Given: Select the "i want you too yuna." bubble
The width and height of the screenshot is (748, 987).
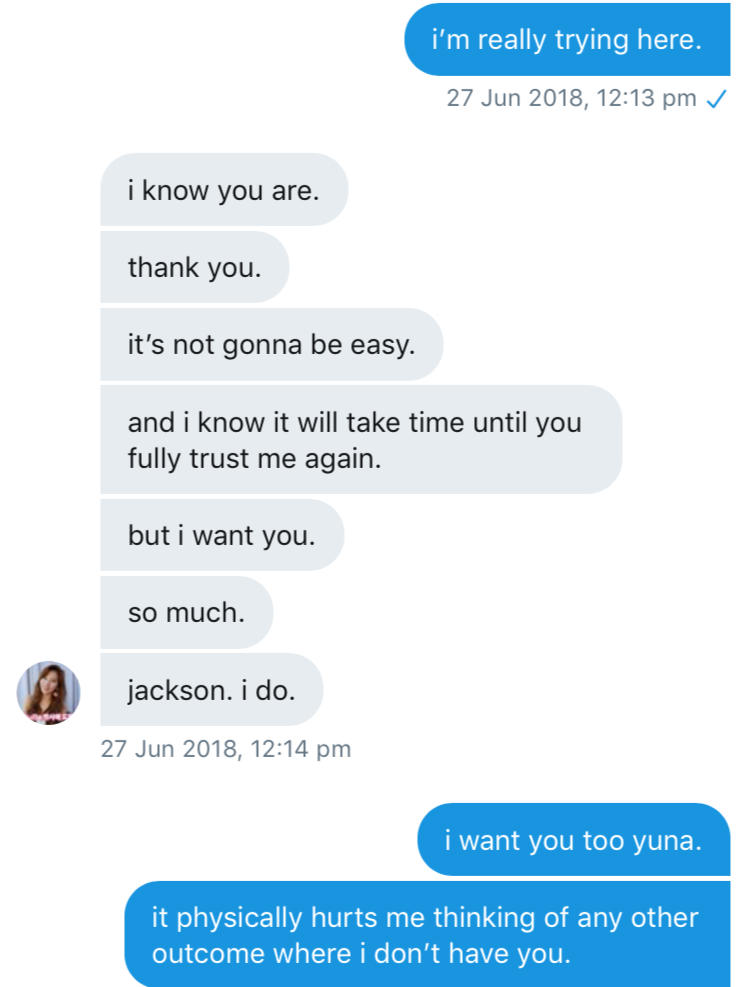Looking at the screenshot, I should pyautogui.click(x=574, y=840).
